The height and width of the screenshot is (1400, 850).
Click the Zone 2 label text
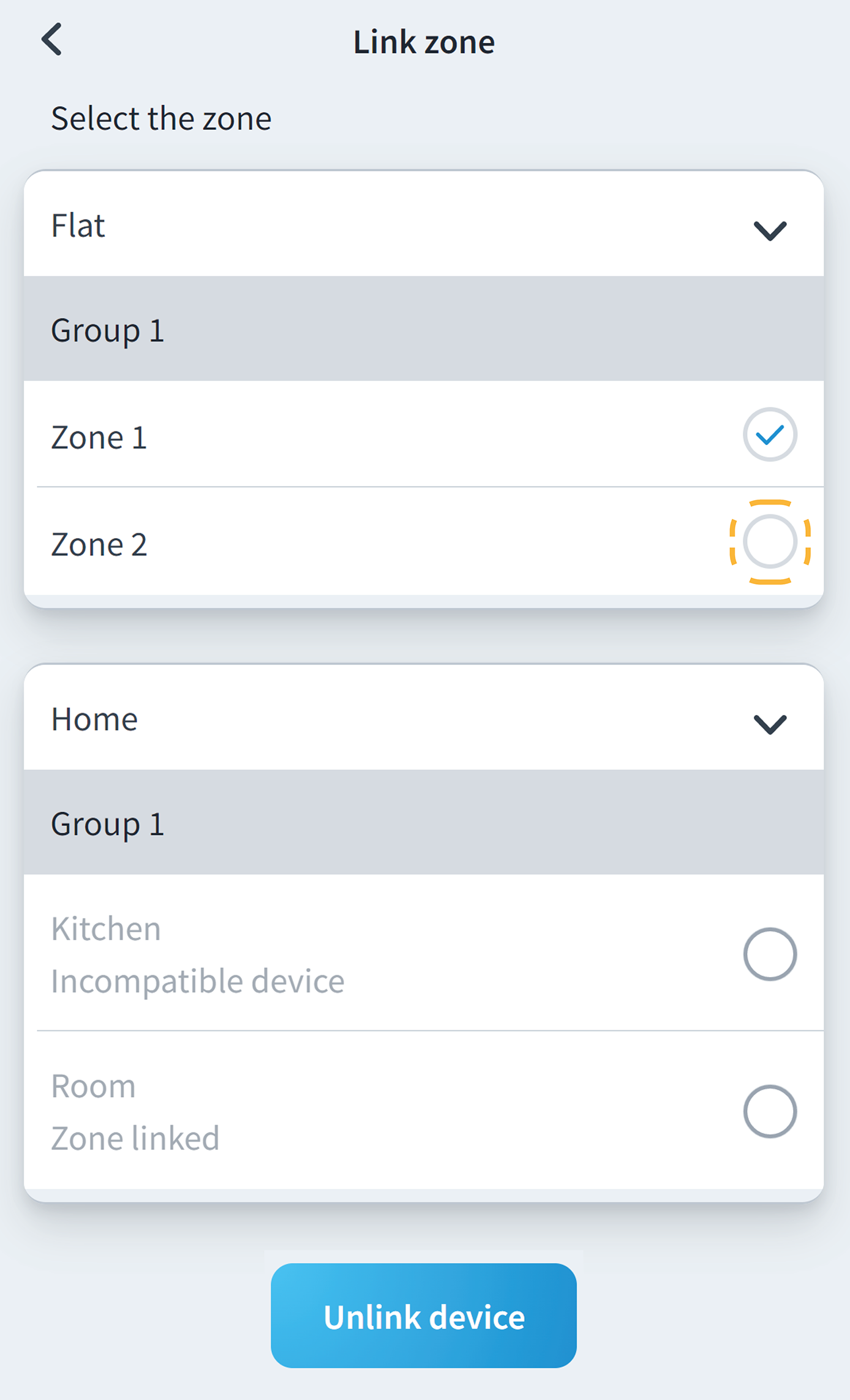pyautogui.click(x=99, y=545)
